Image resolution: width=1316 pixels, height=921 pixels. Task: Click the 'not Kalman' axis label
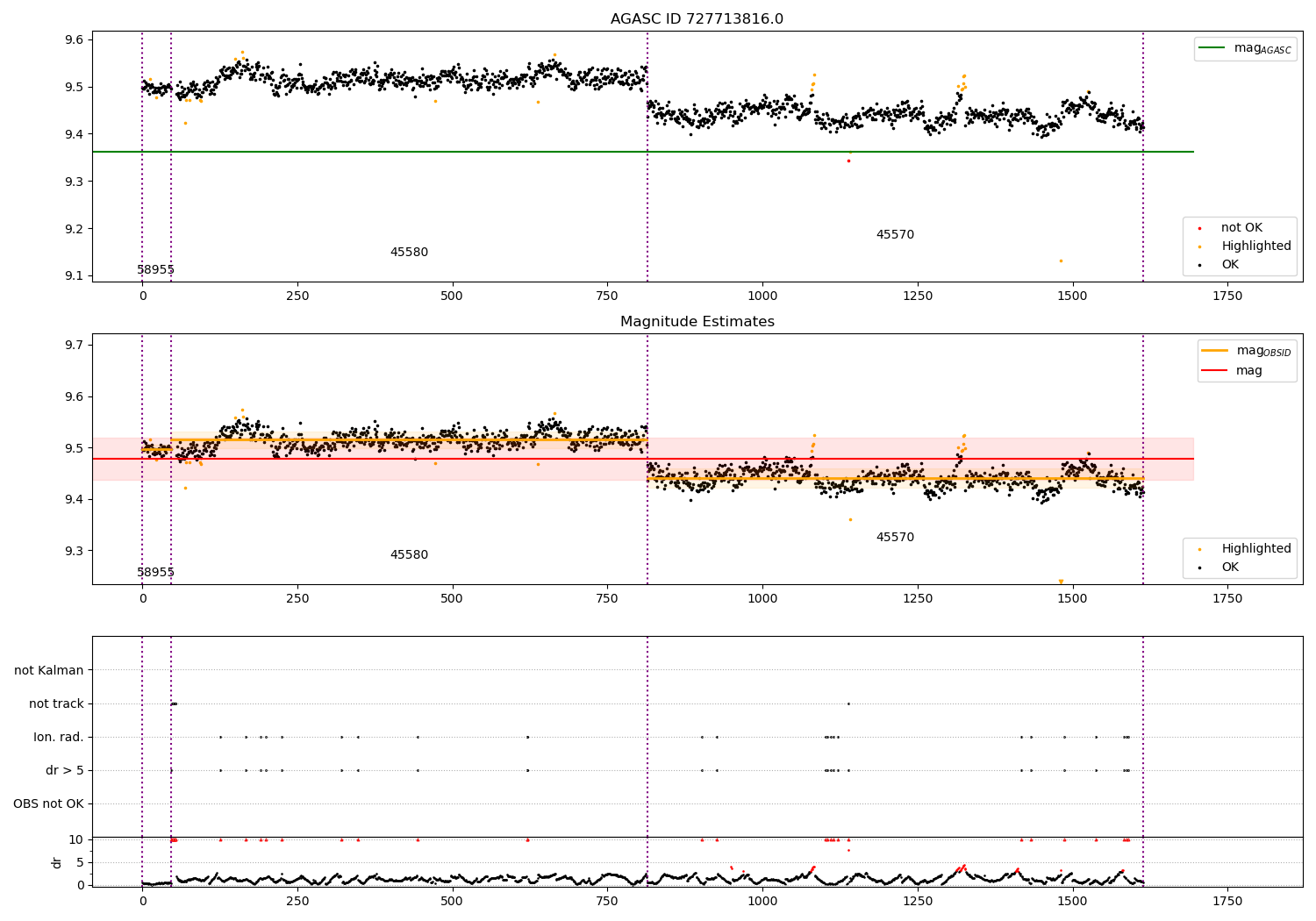(49, 670)
